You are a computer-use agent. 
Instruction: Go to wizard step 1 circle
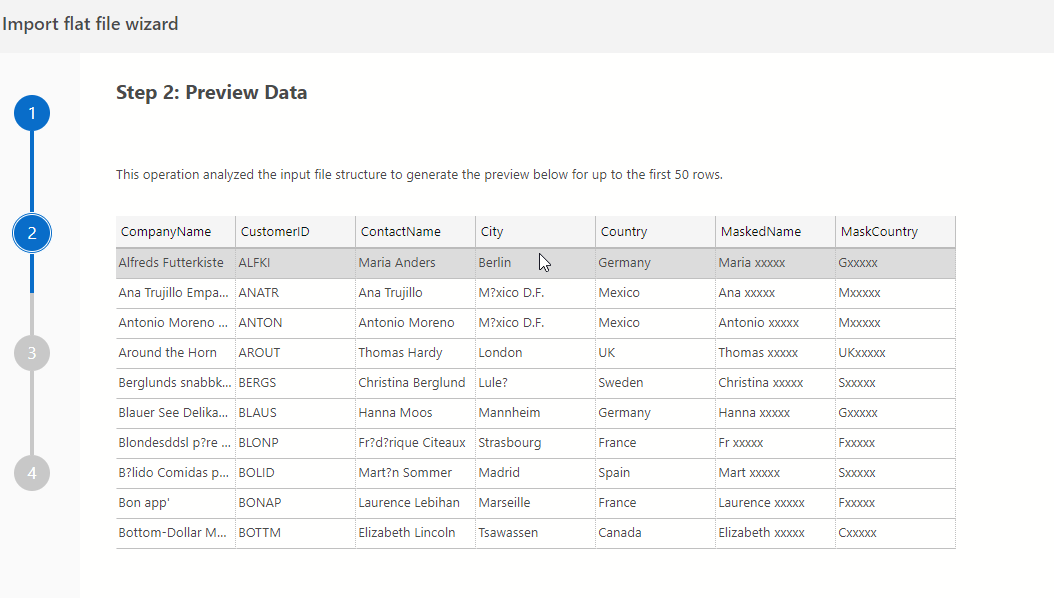(32, 113)
